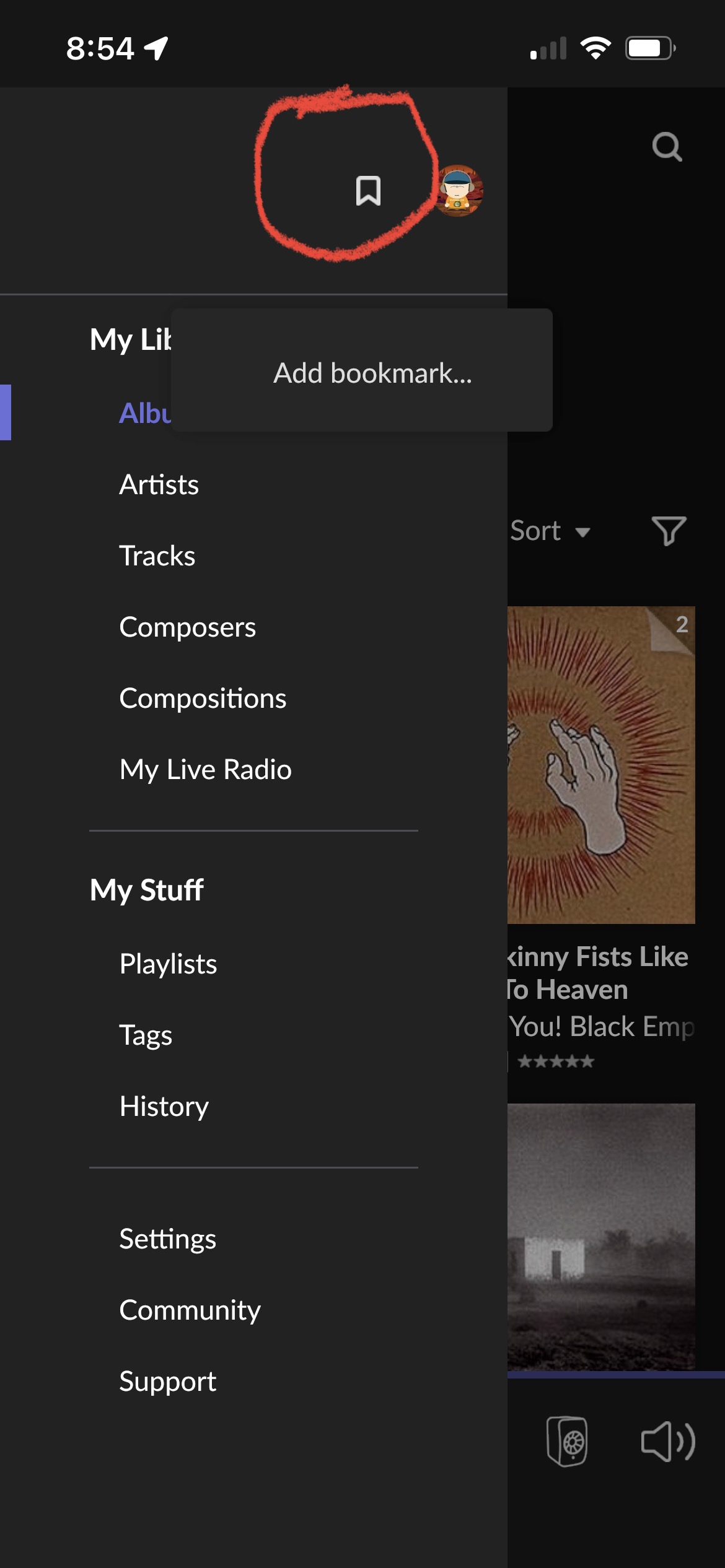Image resolution: width=725 pixels, height=1568 pixels.
Task: Navigate to Compositions
Action: [203, 698]
